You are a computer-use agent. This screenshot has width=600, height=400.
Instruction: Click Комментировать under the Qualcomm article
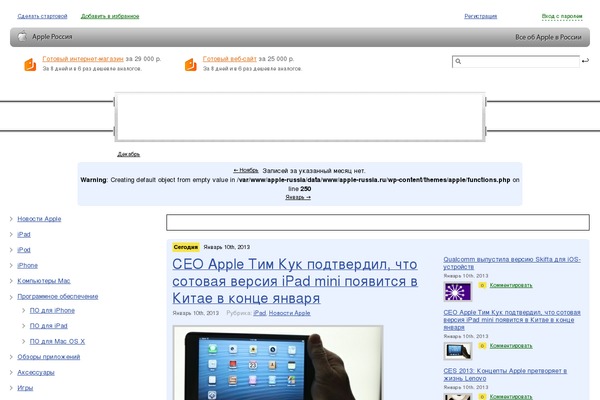click(x=511, y=285)
